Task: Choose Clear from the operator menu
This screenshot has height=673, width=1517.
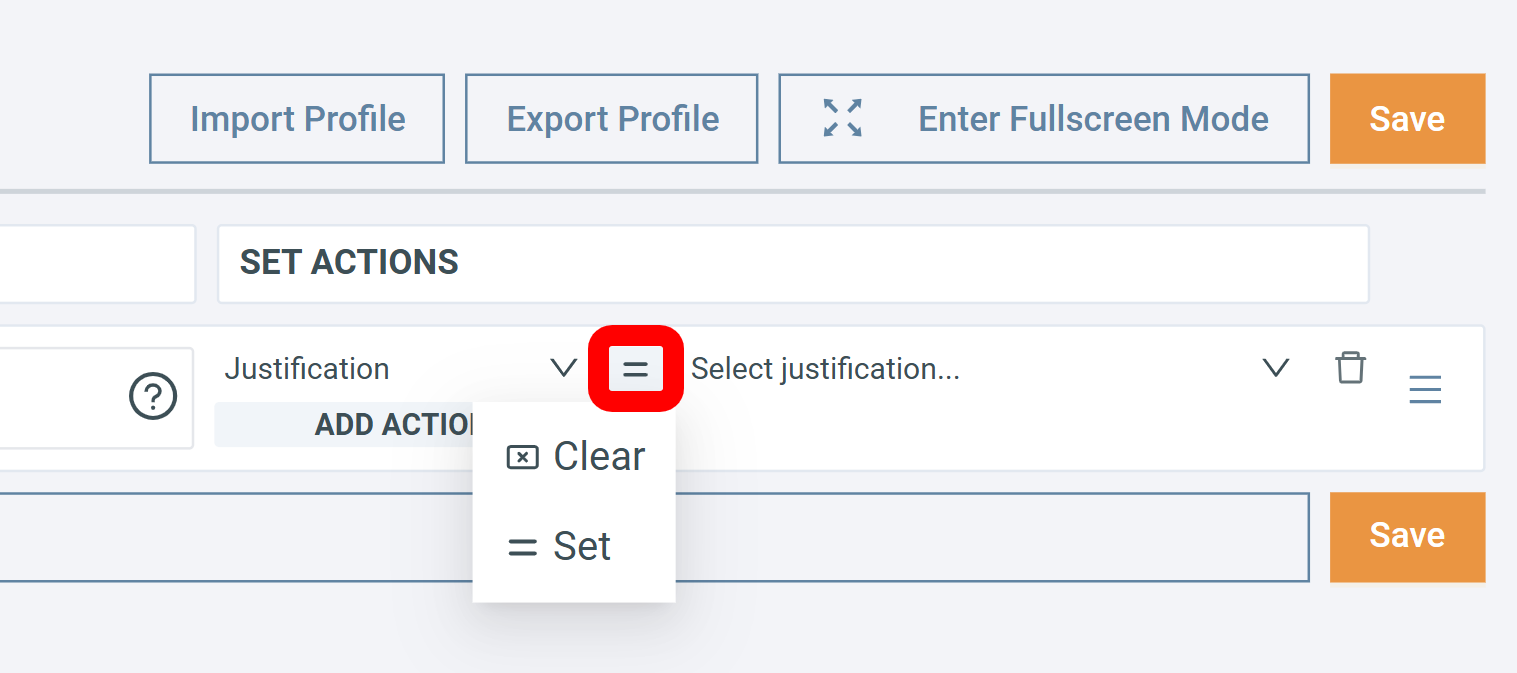Action: 598,457
